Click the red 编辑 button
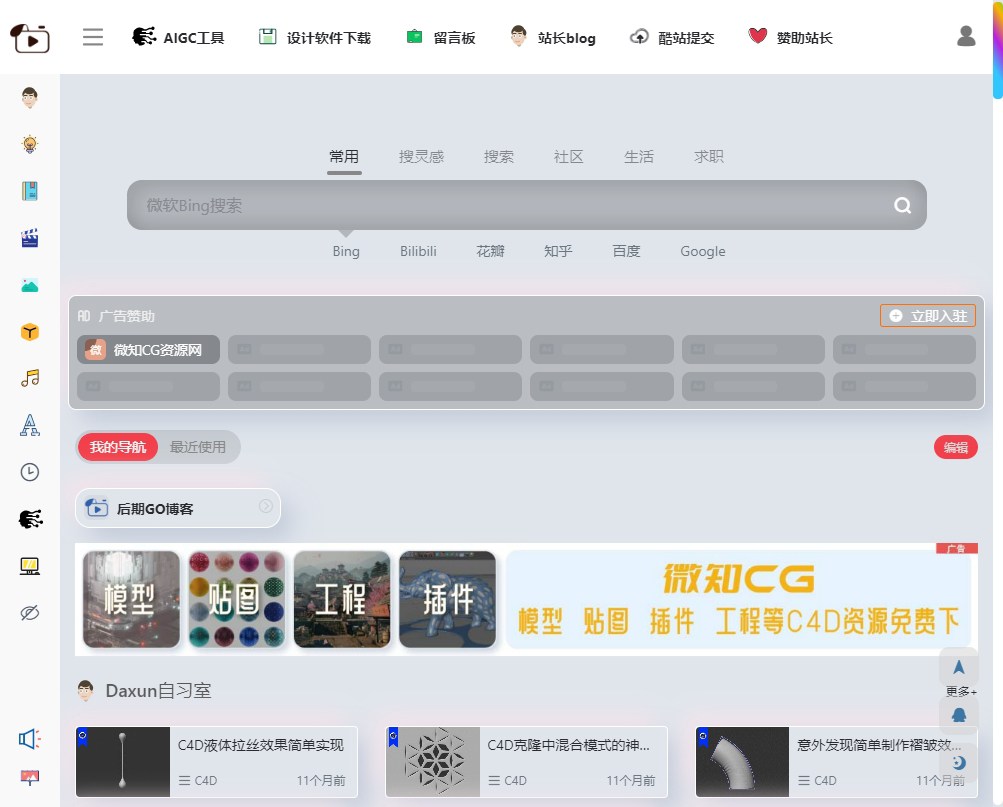The width and height of the screenshot is (1003, 807). tap(956, 448)
